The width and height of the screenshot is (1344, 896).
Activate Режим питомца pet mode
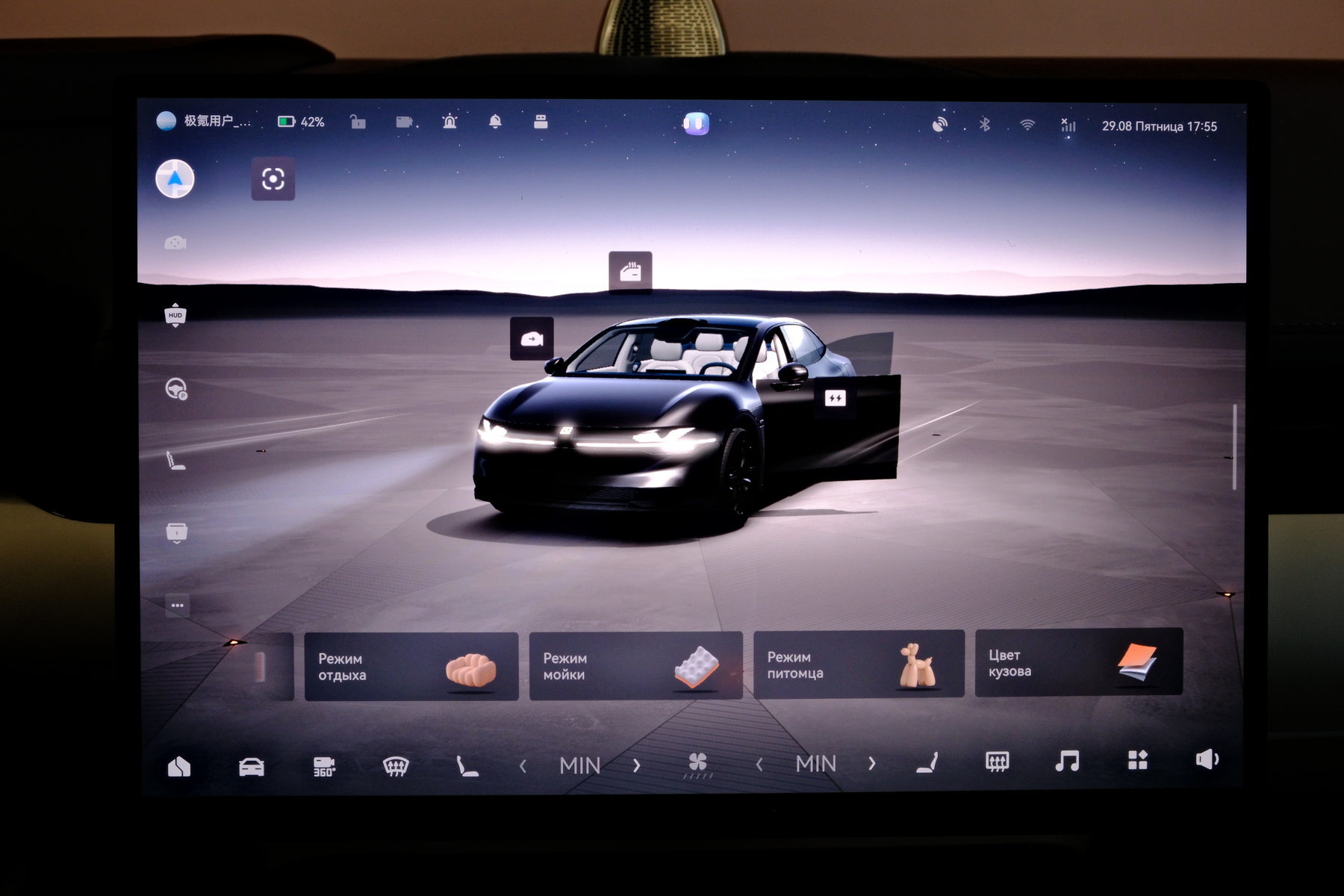pos(859,665)
